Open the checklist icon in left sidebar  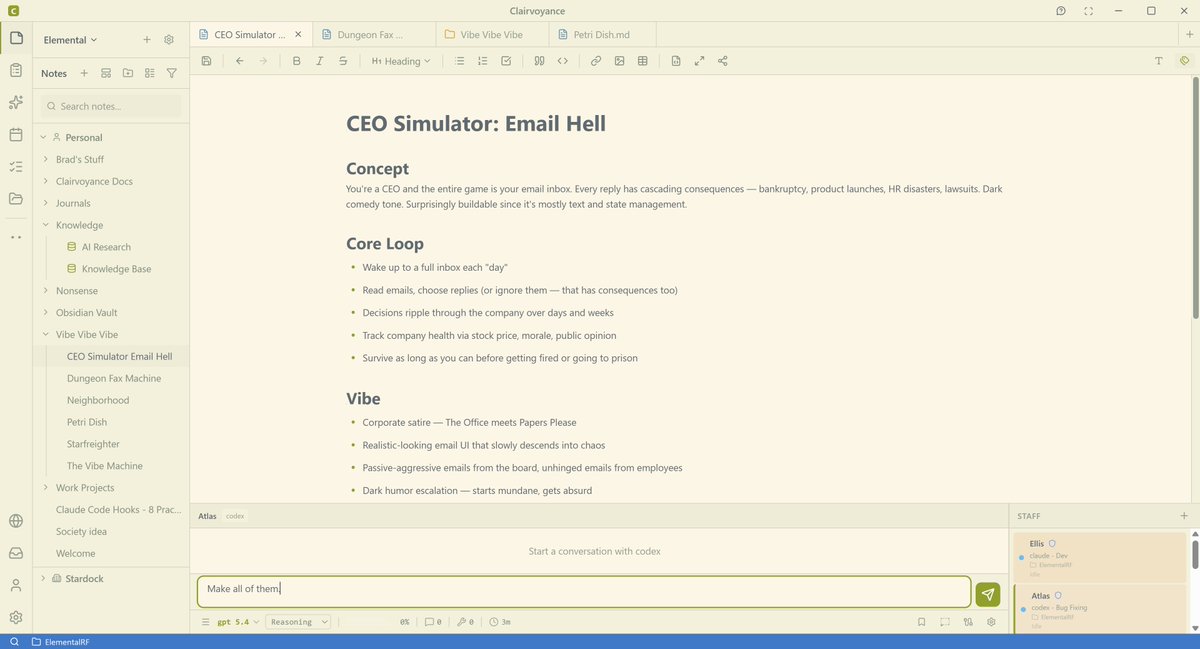15,166
